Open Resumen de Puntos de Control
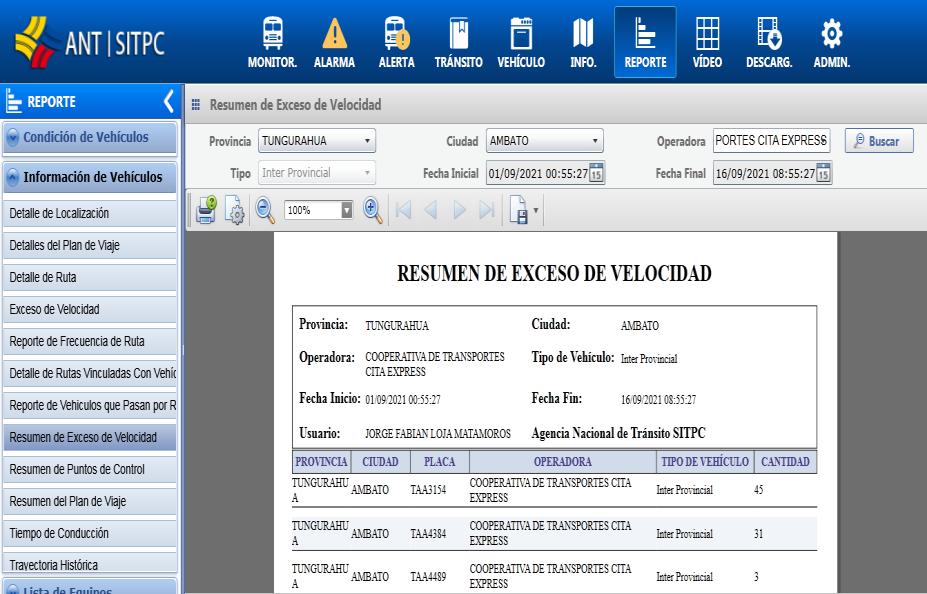927x594 pixels. (90, 469)
